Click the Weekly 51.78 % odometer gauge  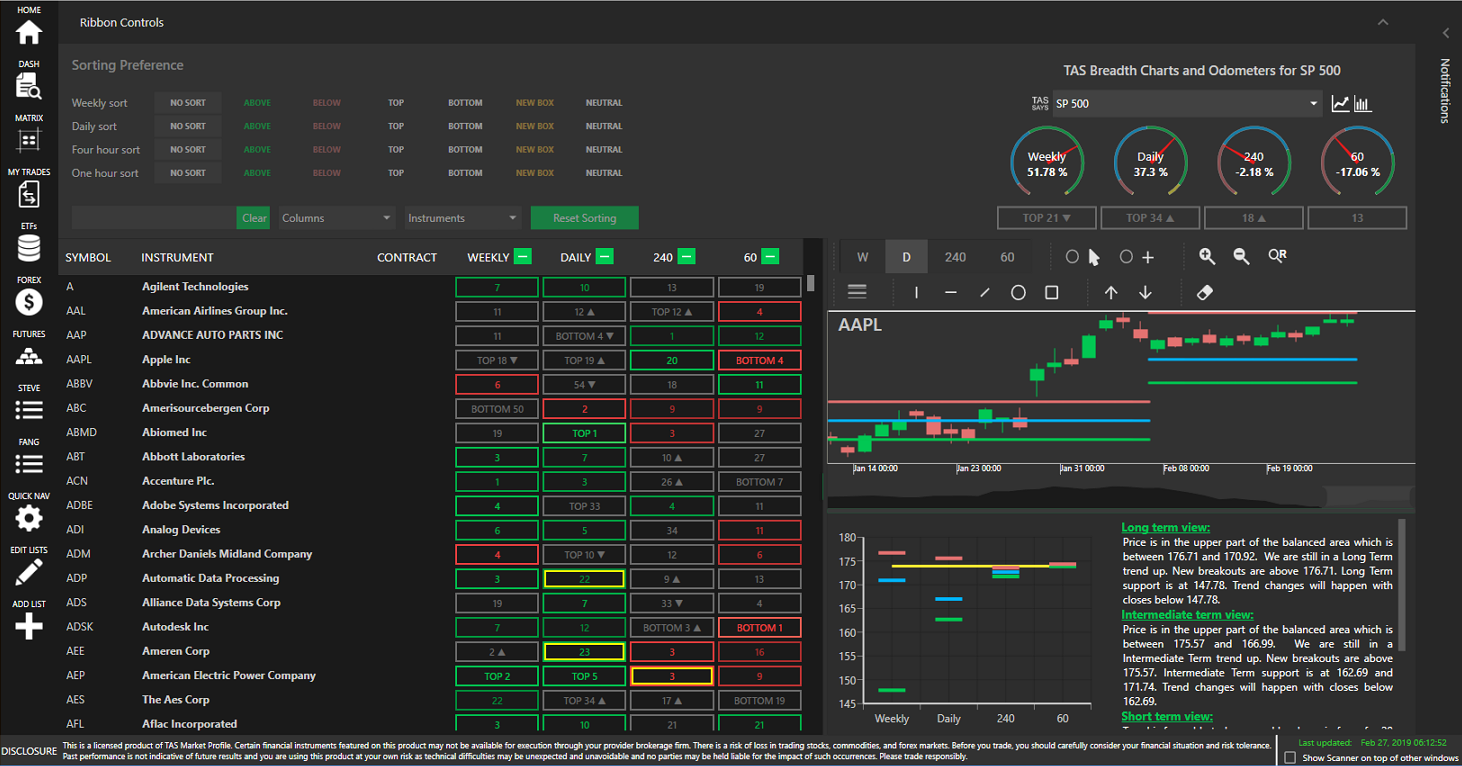pos(1047,163)
